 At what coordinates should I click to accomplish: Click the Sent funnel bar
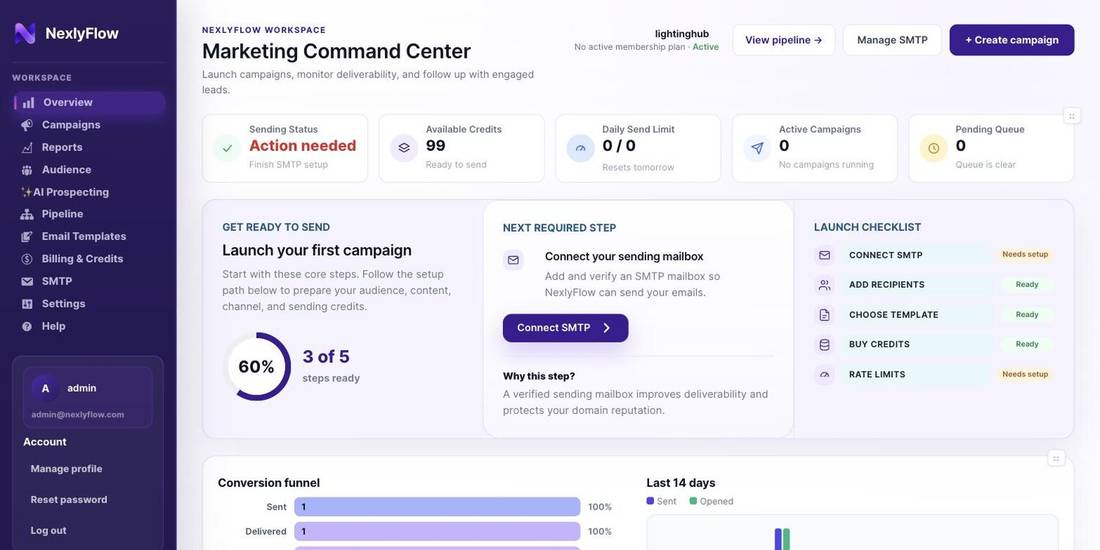tap(437, 507)
